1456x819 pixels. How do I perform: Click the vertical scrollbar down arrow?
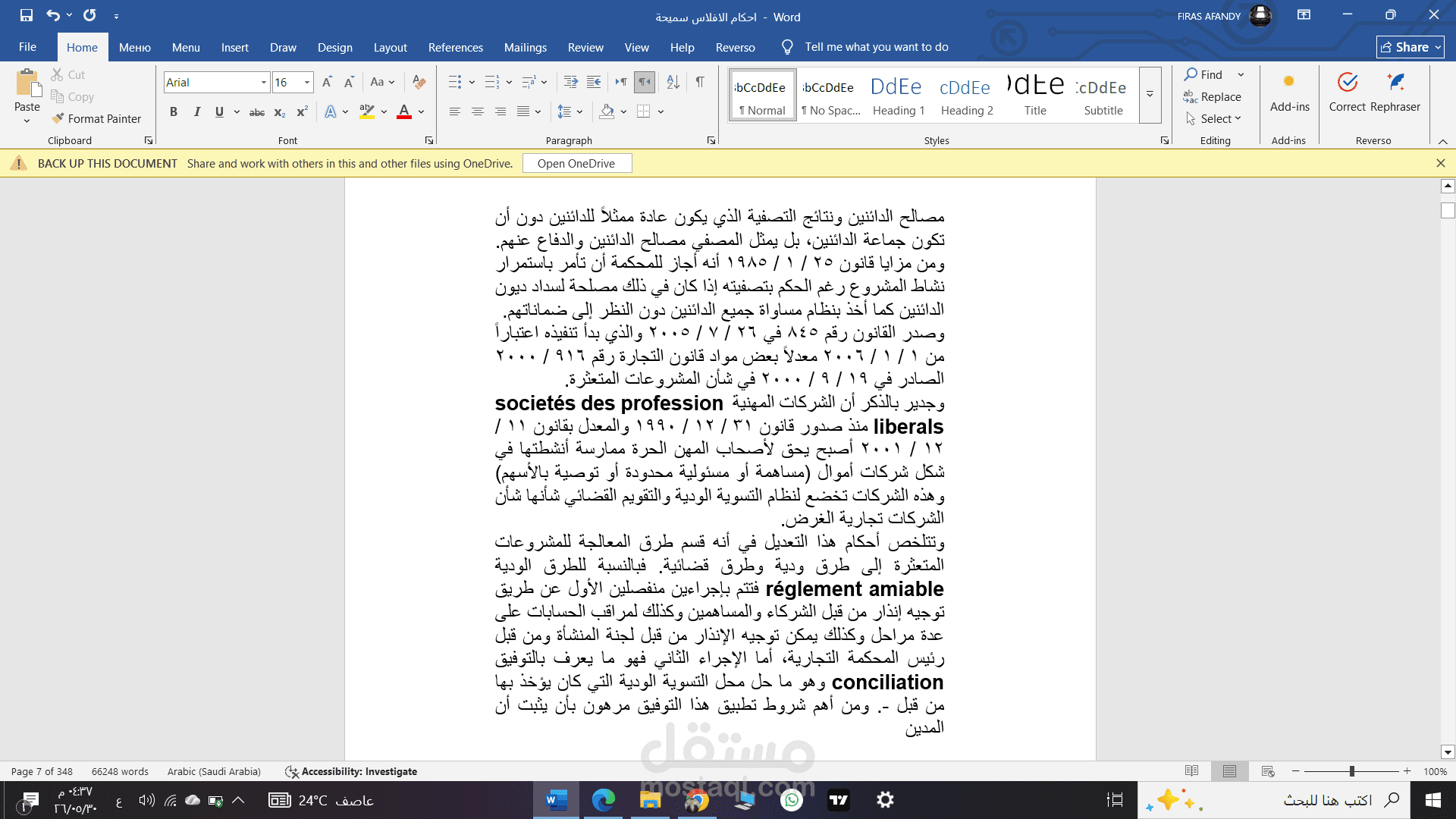point(1448,752)
